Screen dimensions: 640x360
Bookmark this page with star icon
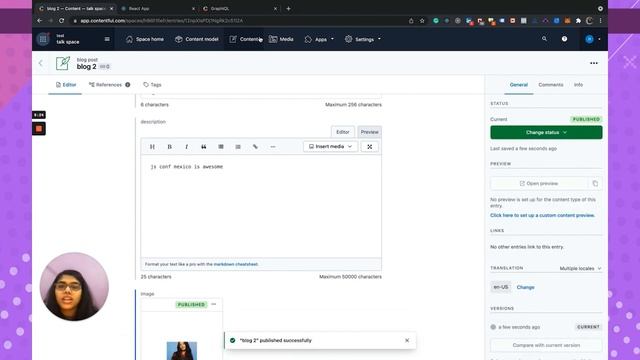point(422,20)
